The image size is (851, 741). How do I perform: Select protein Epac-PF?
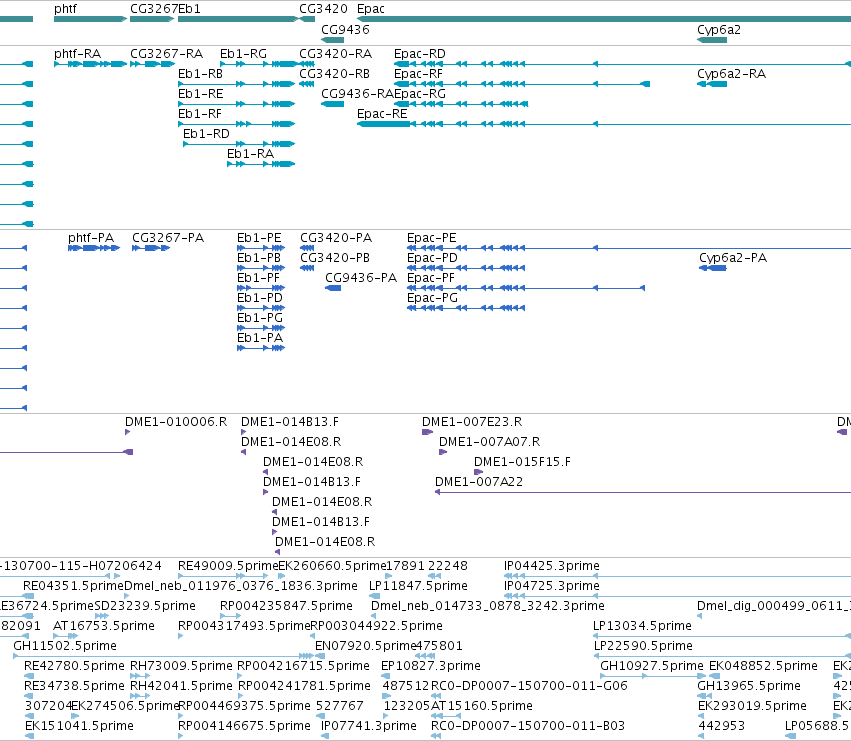pyautogui.click(x=526, y=288)
